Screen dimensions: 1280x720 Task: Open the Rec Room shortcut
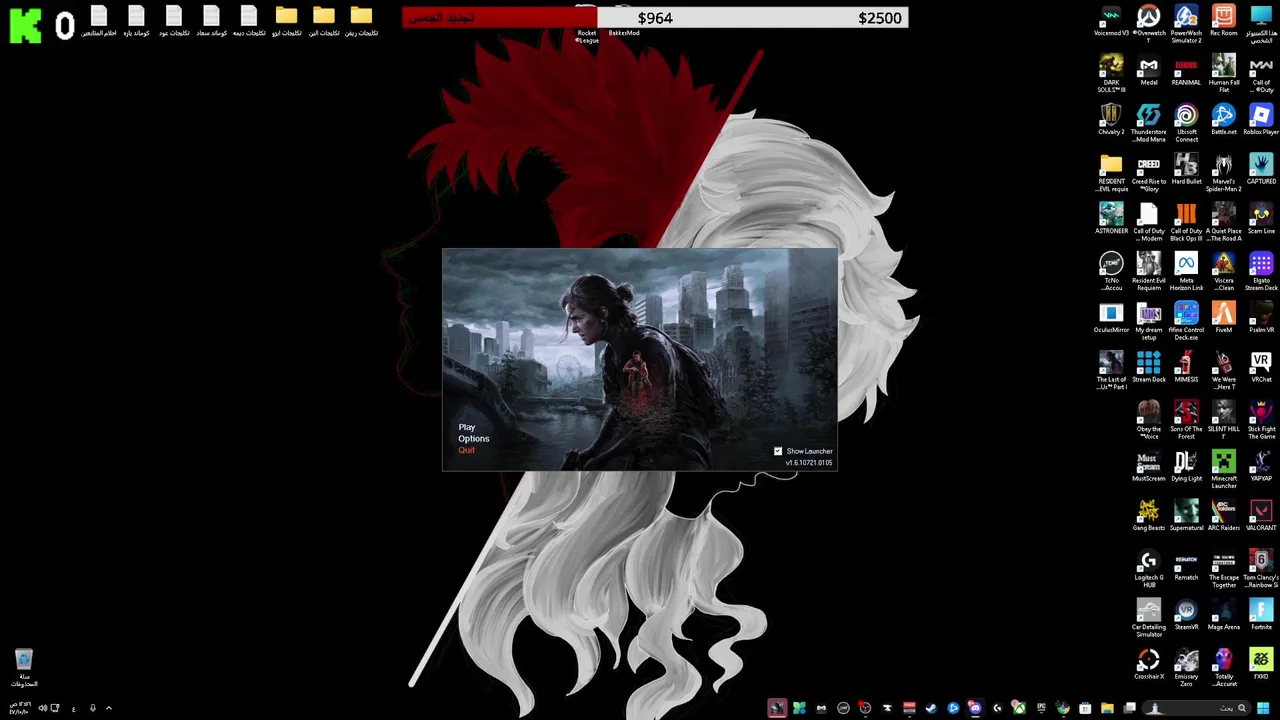click(1224, 22)
